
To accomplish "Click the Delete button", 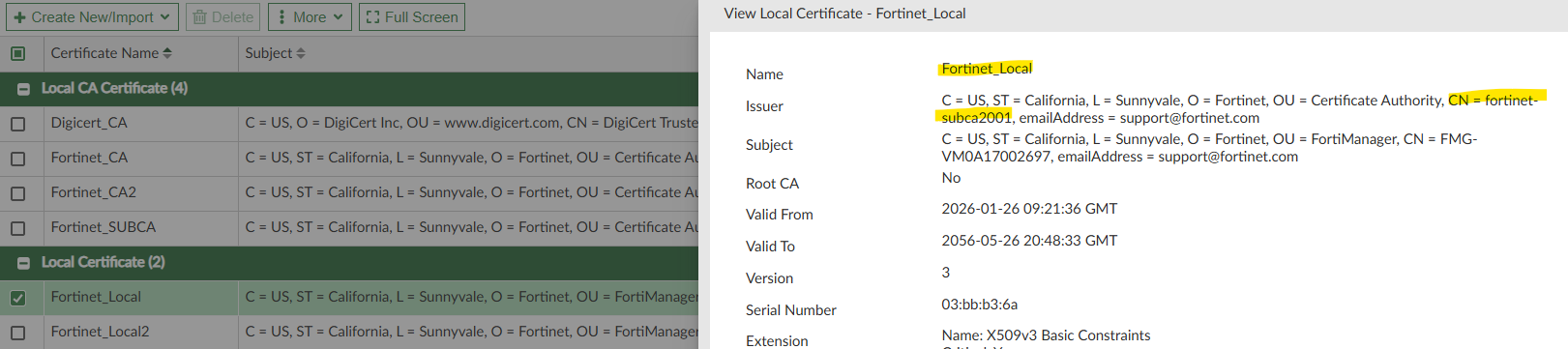I will click(x=223, y=17).
